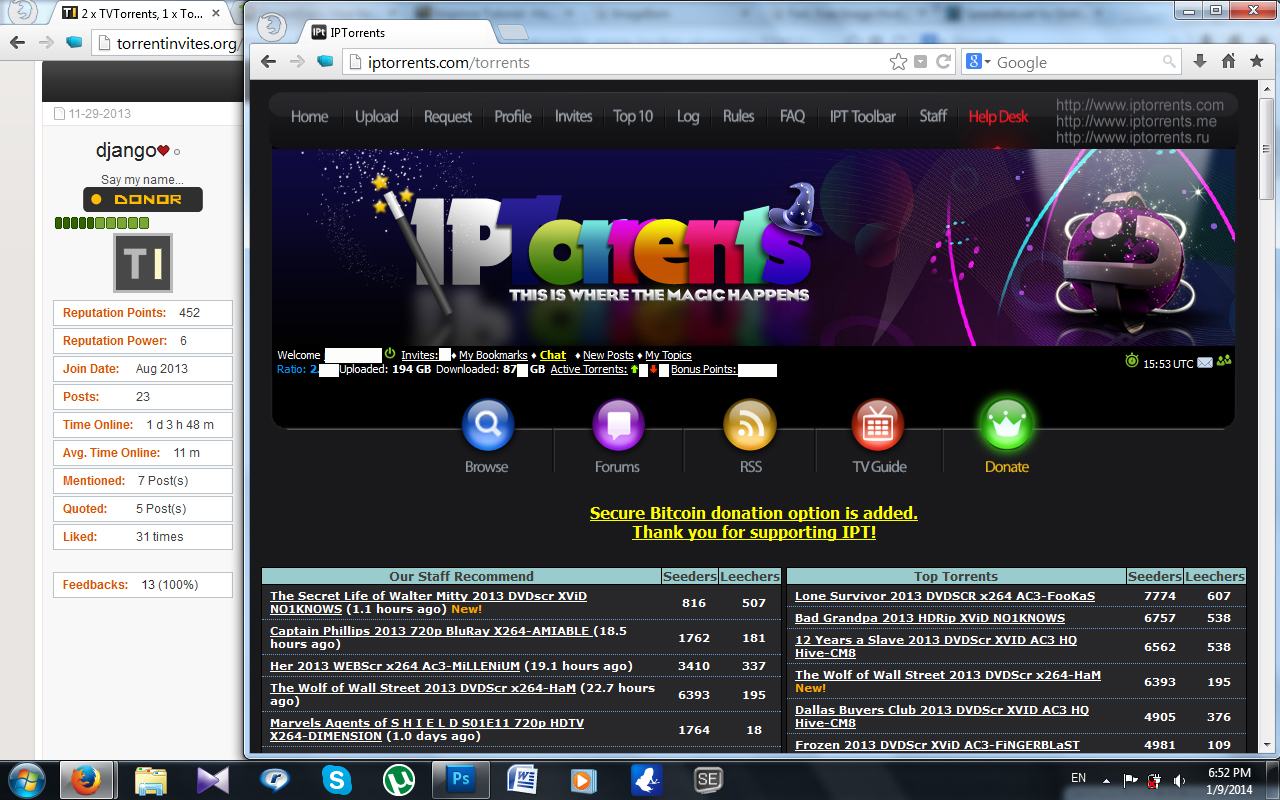This screenshot has height=800, width=1280.
Task: Open the Rules menu item
Action: pyautogui.click(x=738, y=116)
